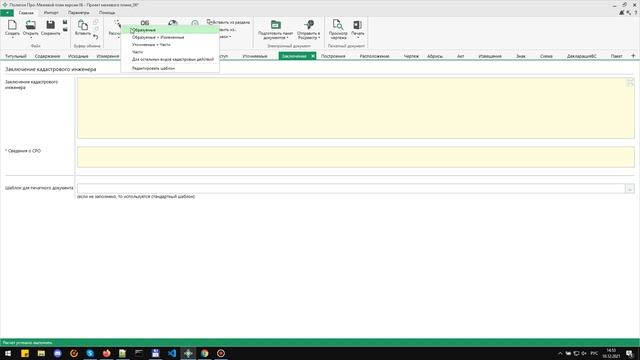The height and width of the screenshot is (360, 640).
Task: Click the Вставить clipboard icon
Action: pos(83,25)
